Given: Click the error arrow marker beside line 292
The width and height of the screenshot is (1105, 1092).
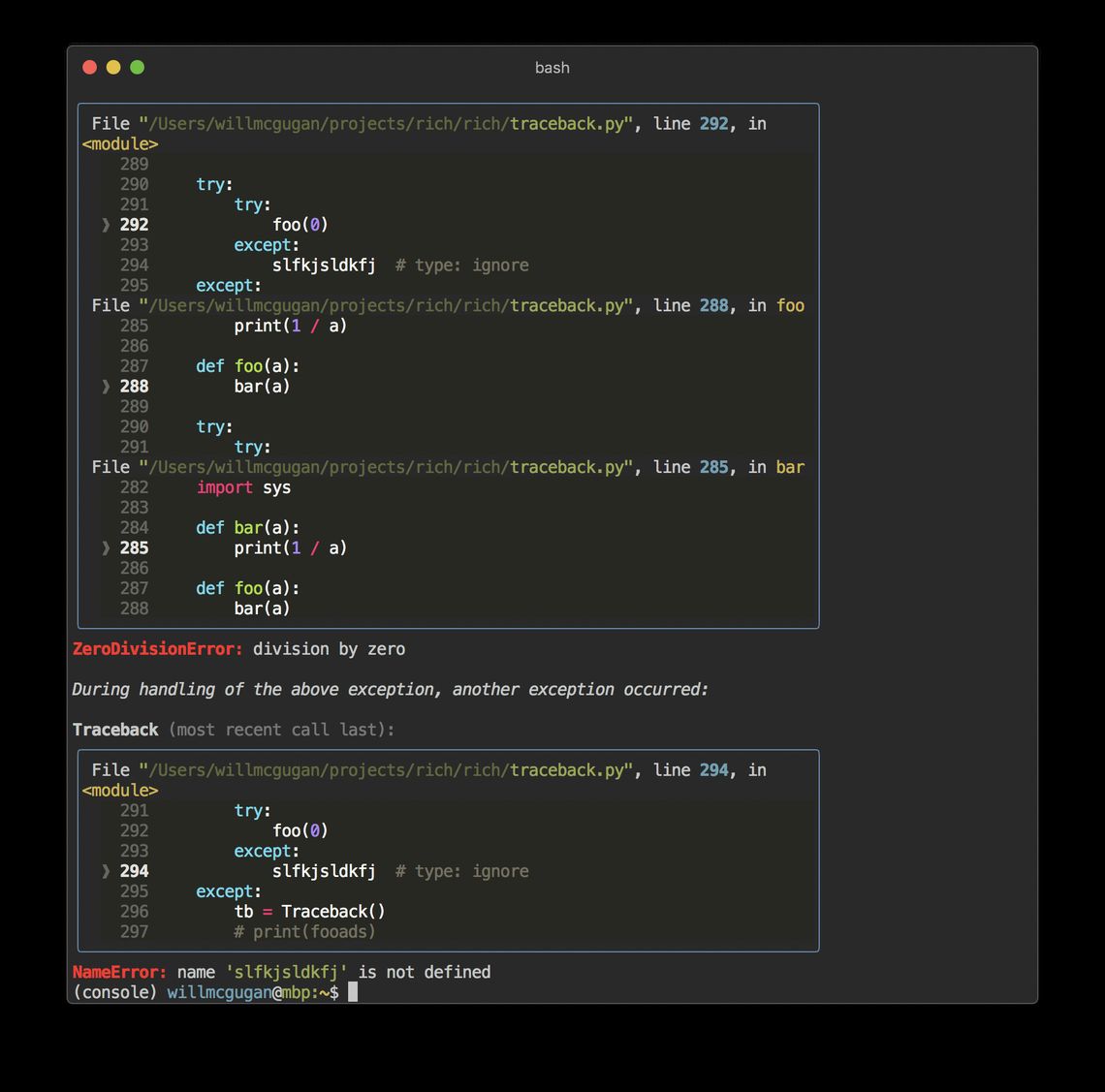Looking at the screenshot, I should (106, 225).
